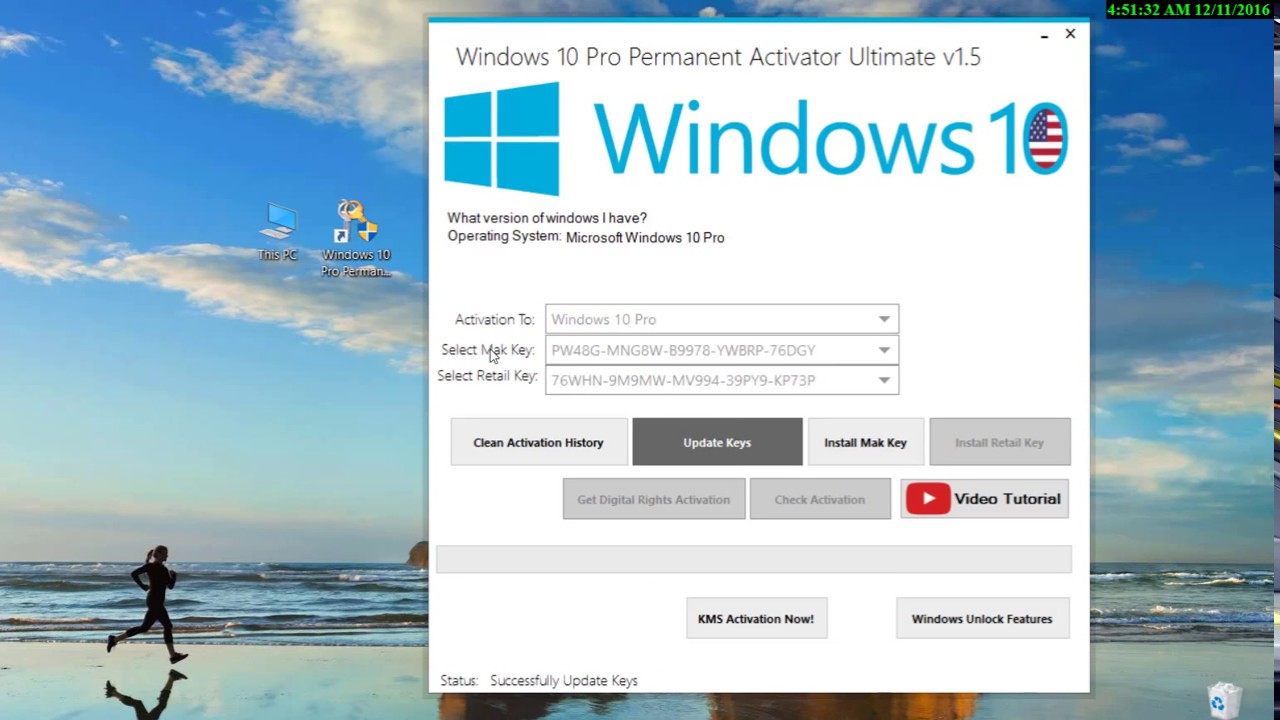
Task: Open the Video Tutorial button
Action: [x=985, y=499]
